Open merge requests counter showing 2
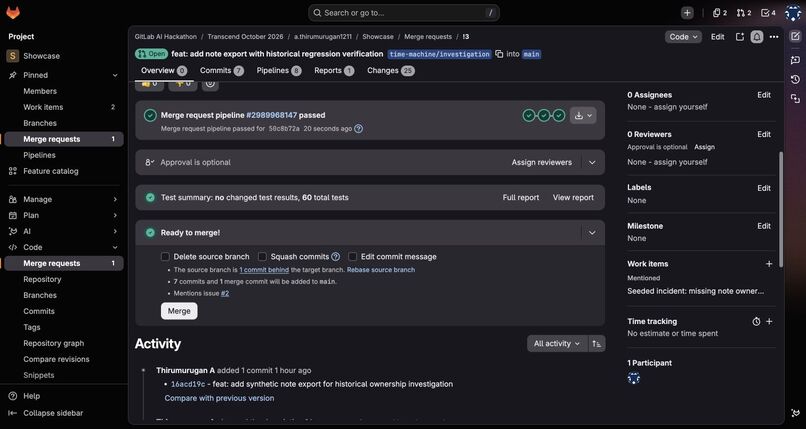 click(x=744, y=13)
